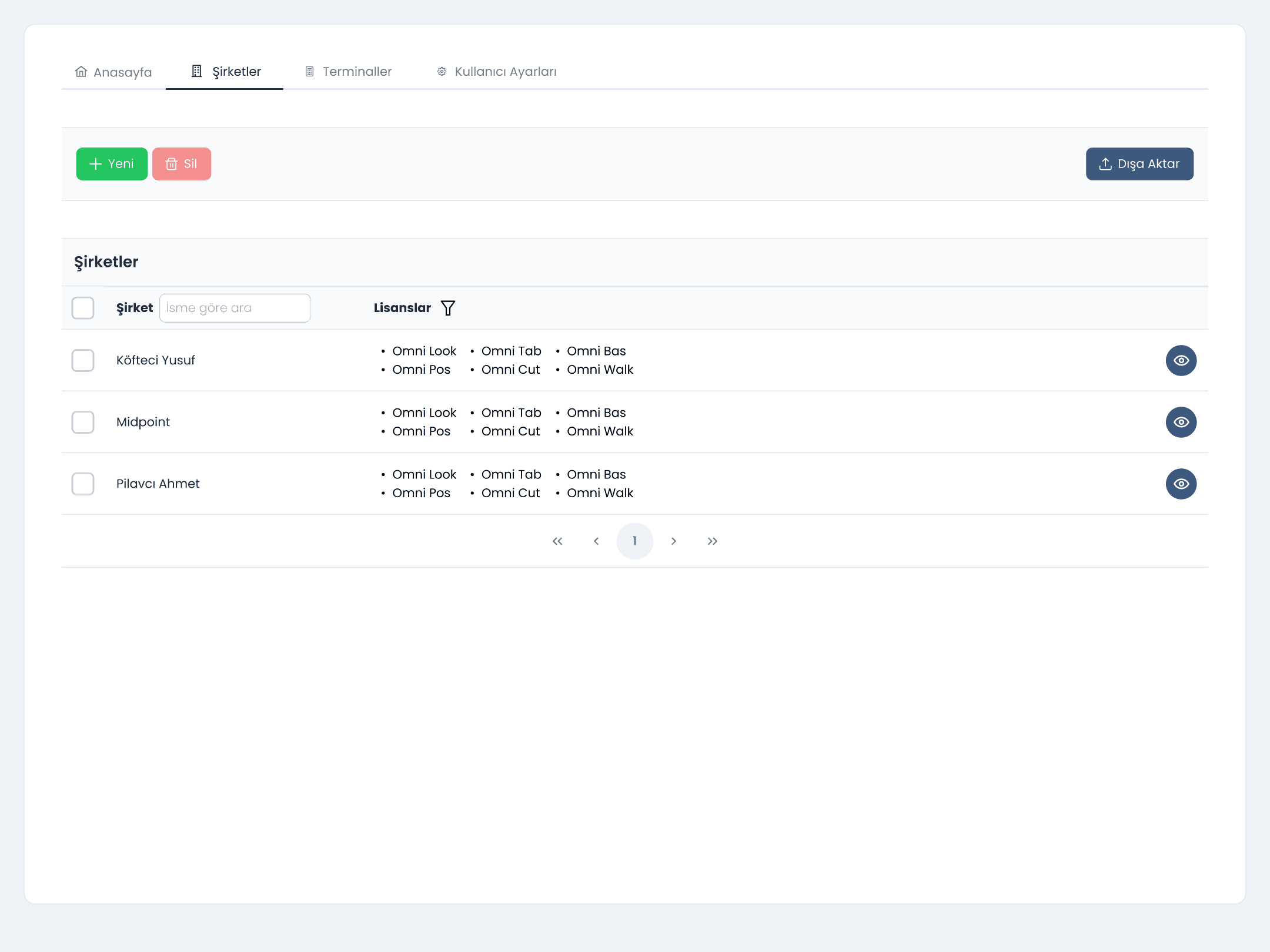Focus the İsme göre ara search field
This screenshot has height=952, width=1270.
click(235, 308)
